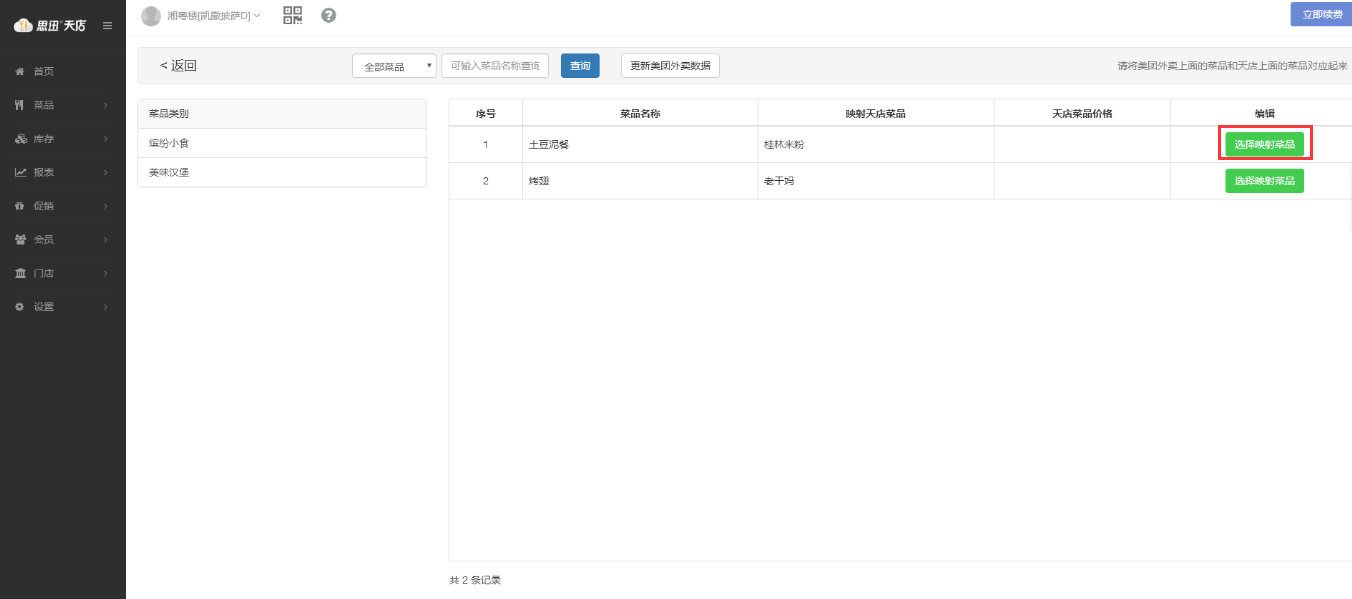Viewport: 1352px width, 599px height.
Task: Expand the 库存 sidebar chevron
Action: 105,139
